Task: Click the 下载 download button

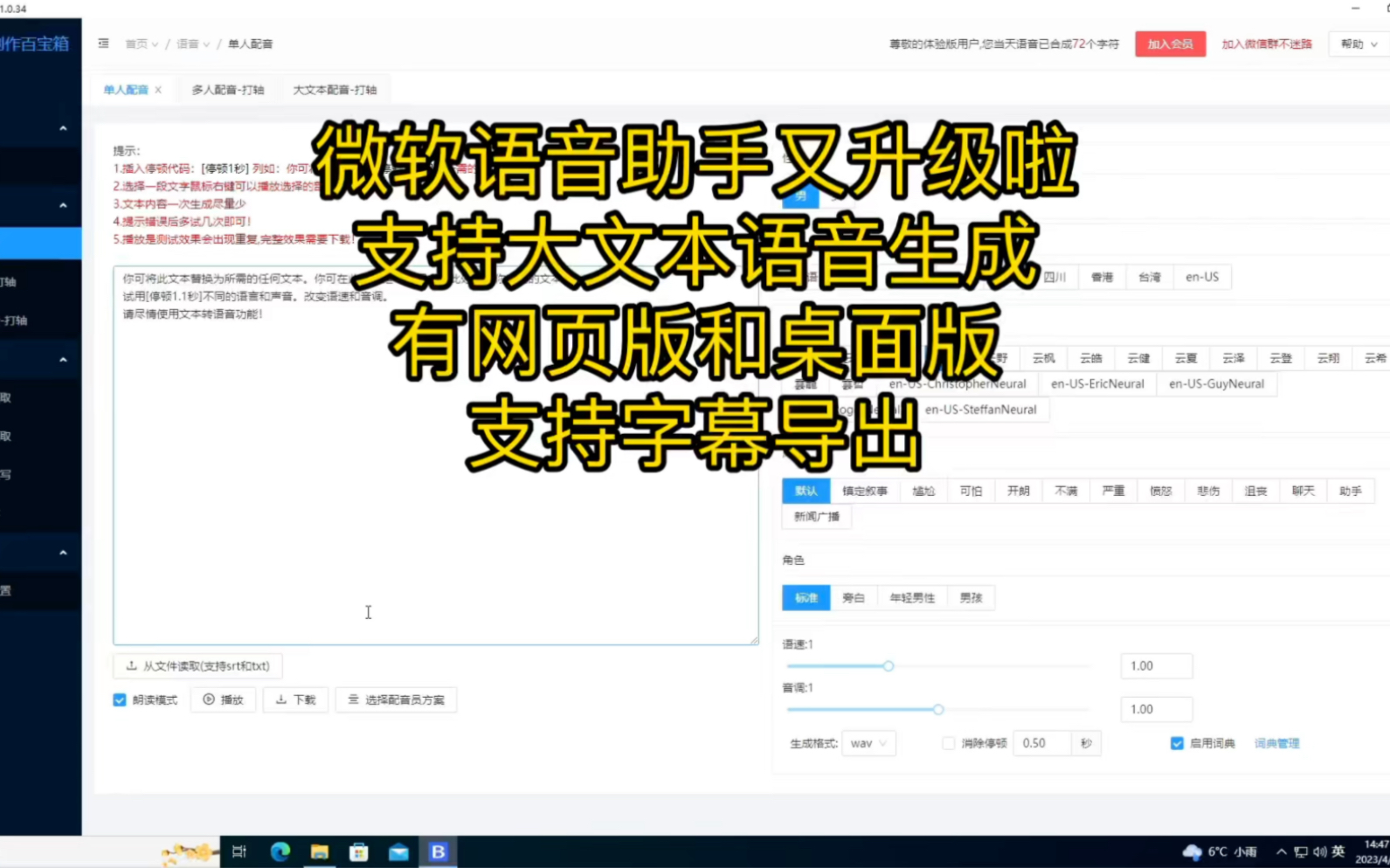Action: 295,699
